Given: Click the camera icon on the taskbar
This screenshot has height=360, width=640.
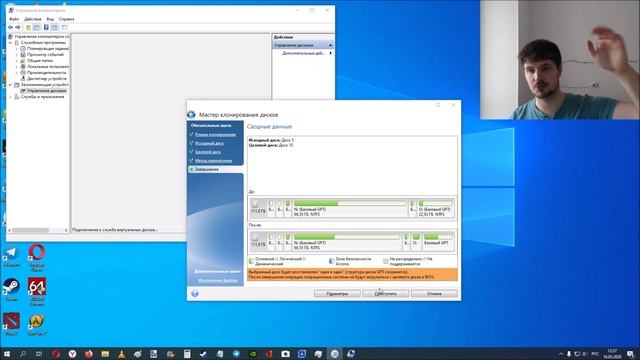Looking at the screenshot, I should [x=285, y=353].
